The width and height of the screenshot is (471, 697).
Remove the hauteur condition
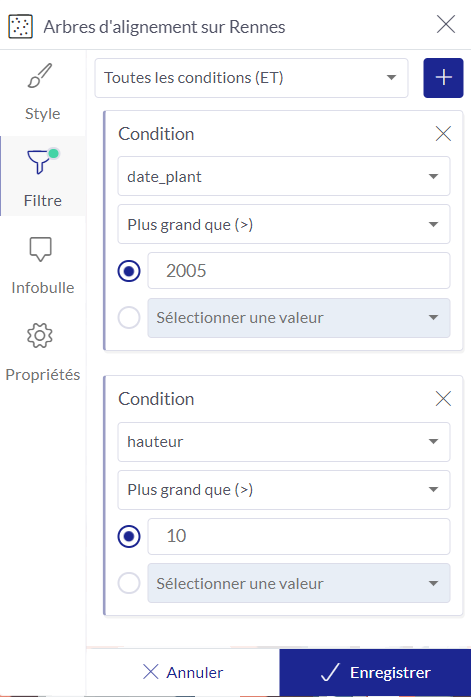point(443,399)
